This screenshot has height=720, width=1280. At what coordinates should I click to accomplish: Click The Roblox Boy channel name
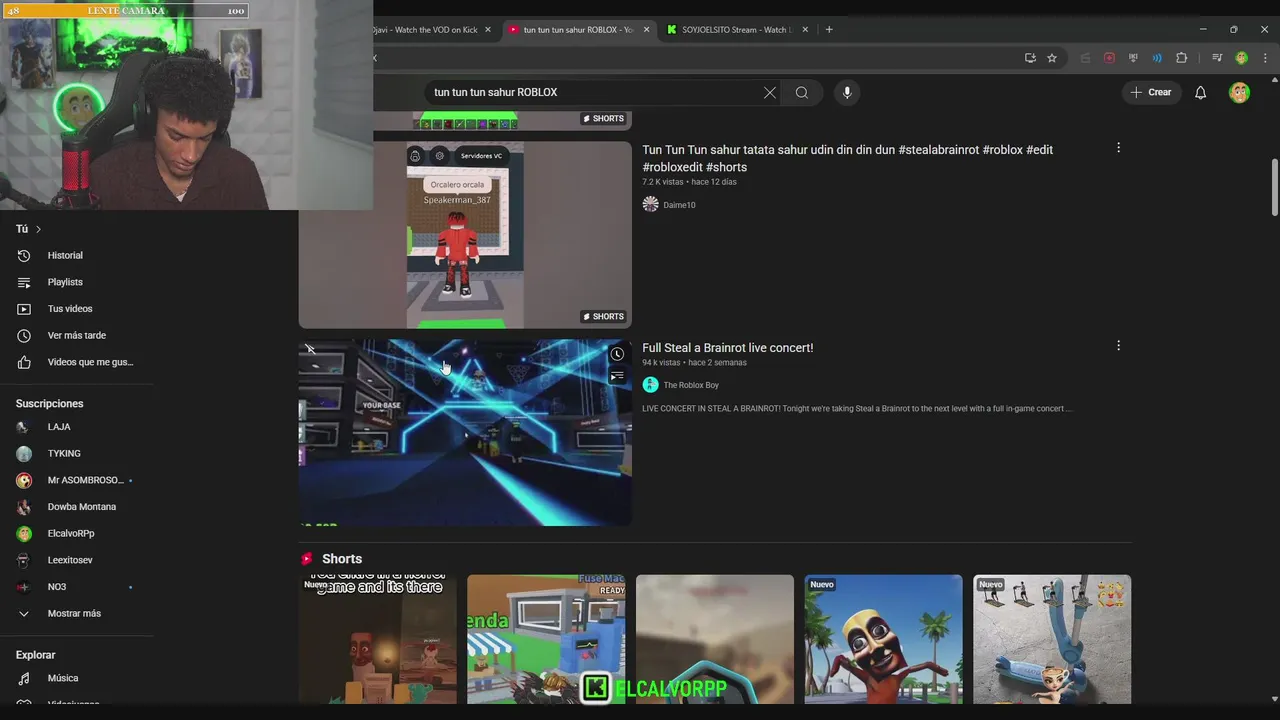point(691,385)
